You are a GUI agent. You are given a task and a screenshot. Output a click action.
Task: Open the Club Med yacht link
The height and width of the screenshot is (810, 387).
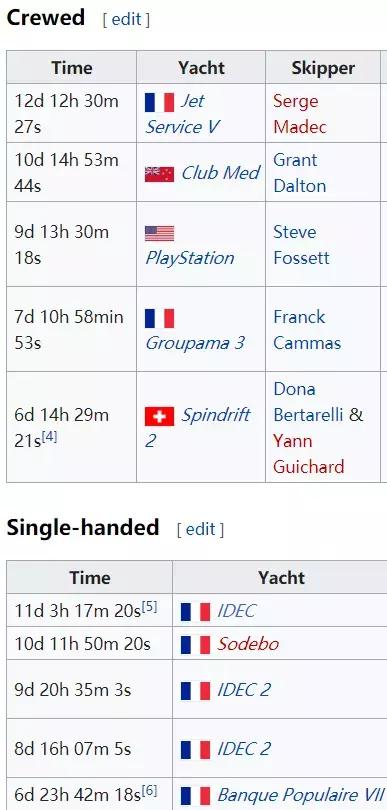click(x=221, y=173)
